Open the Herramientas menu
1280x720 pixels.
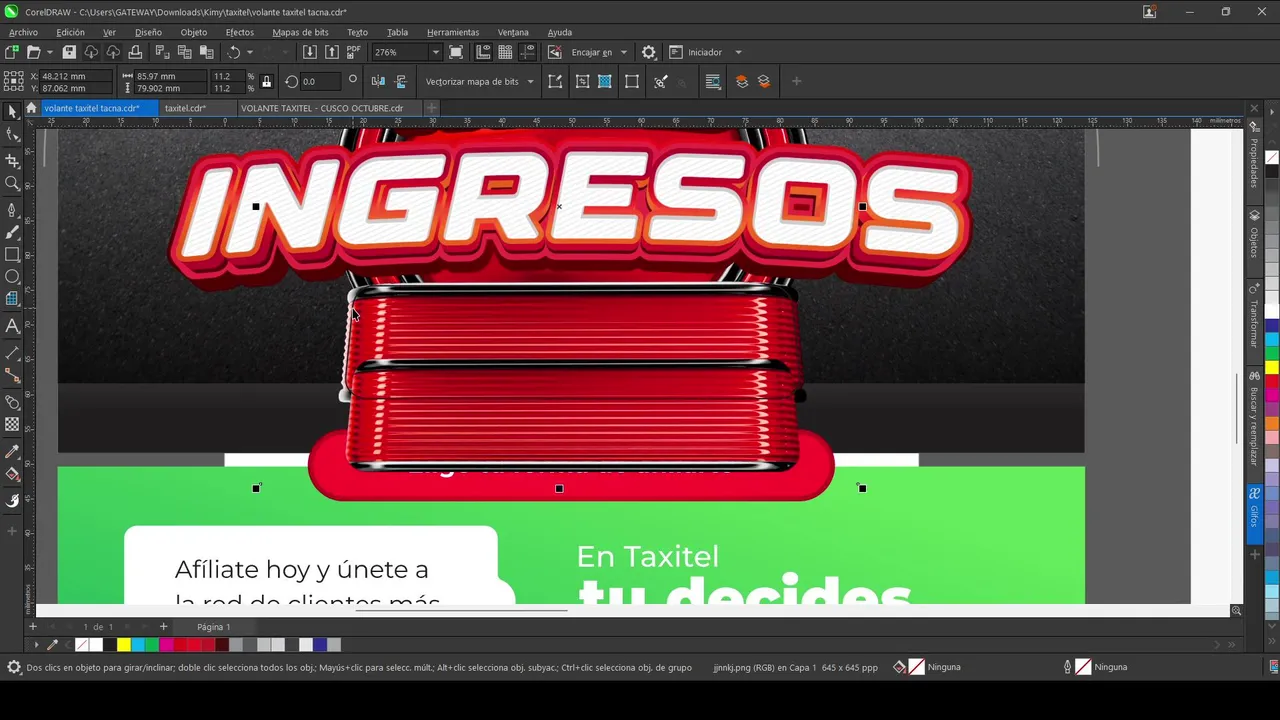(452, 32)
